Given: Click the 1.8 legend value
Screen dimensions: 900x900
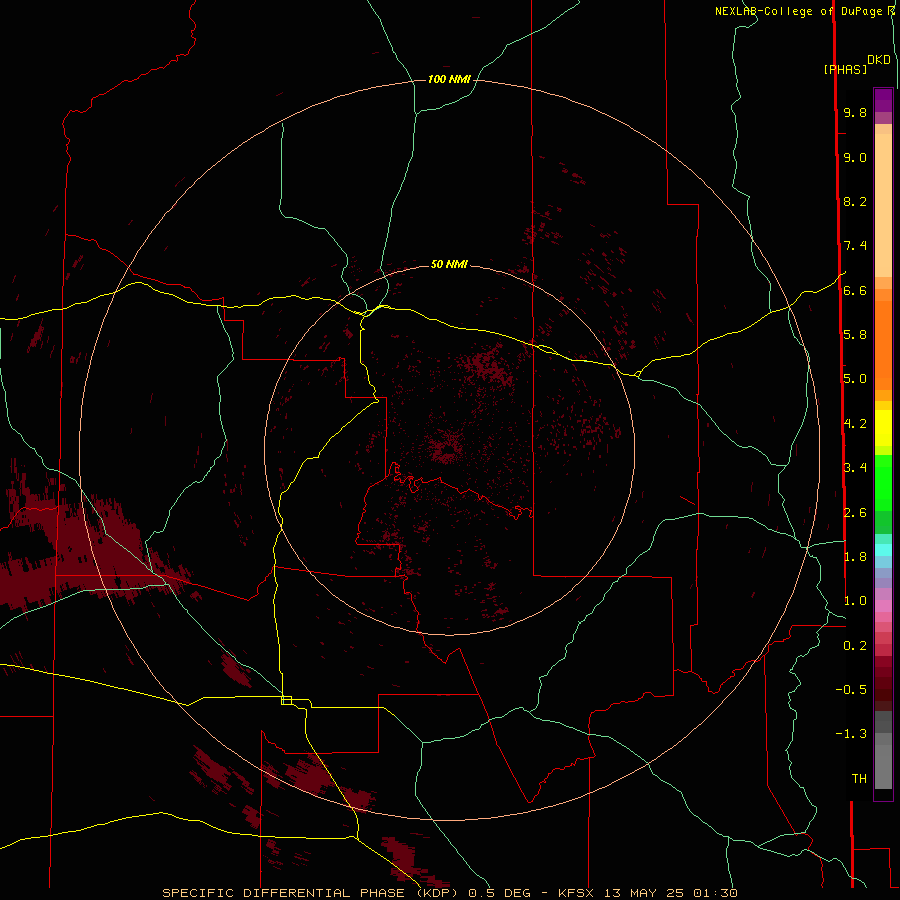Looking at the screenshot, I should (855, 557).
